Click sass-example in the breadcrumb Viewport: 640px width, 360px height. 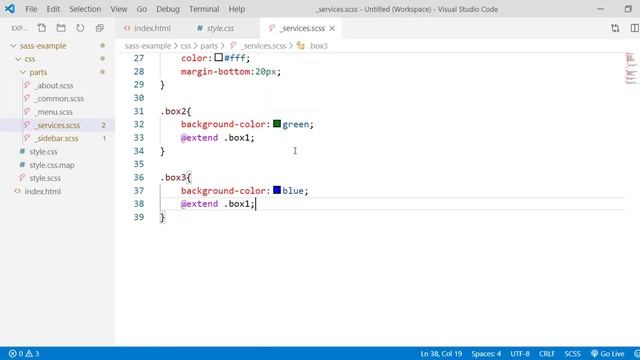pos(148,46)
